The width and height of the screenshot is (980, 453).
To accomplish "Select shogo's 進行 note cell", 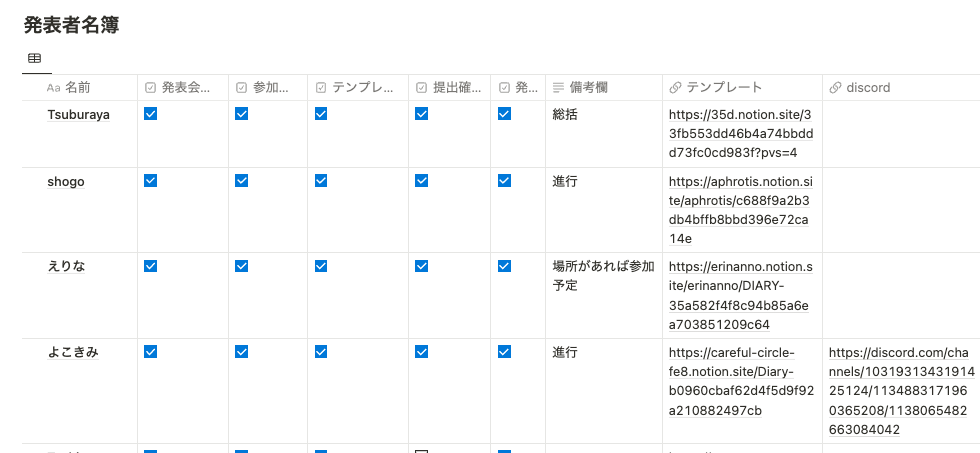I will coord(604,210).
